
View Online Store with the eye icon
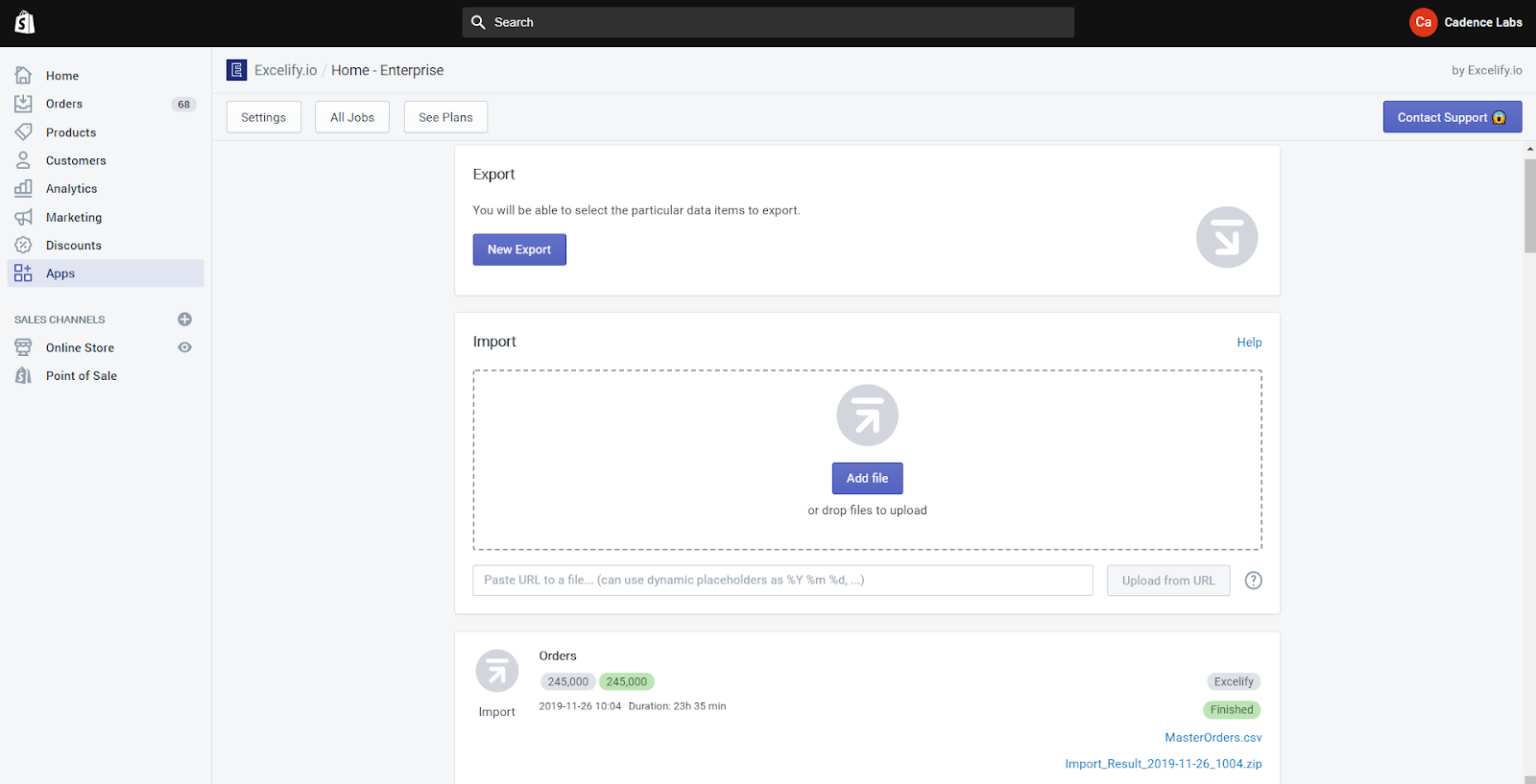(185, 347)
